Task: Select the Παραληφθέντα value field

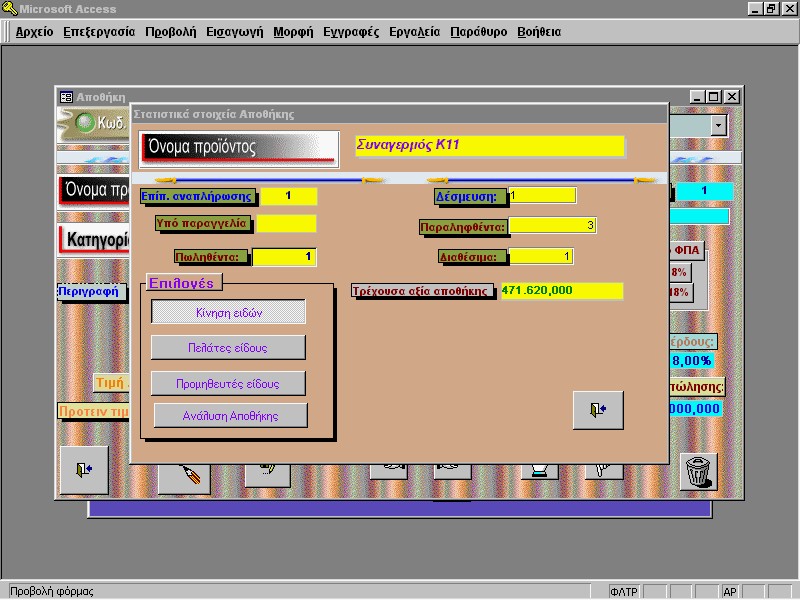Action: 552,226
